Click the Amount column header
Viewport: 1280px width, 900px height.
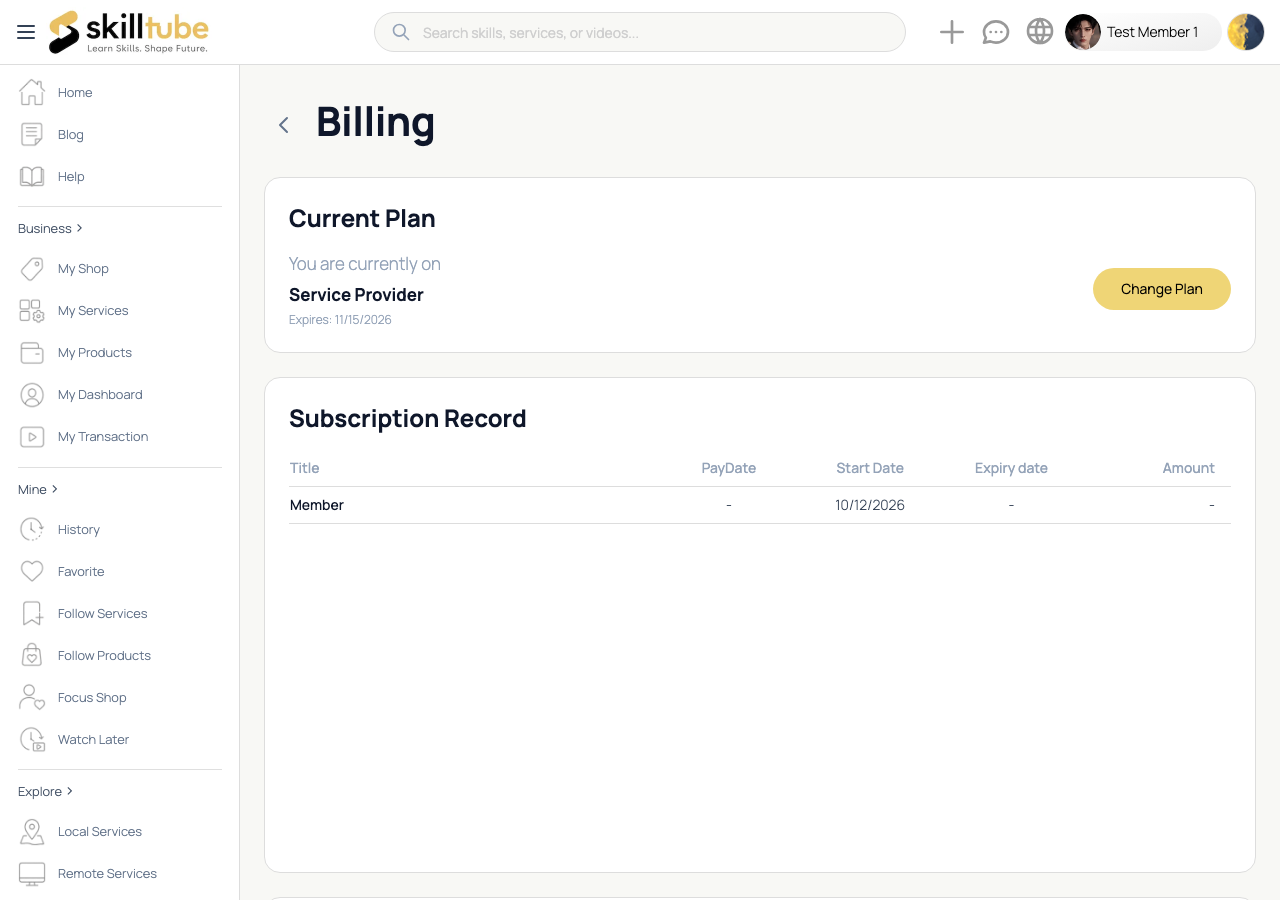[1188, 468]
